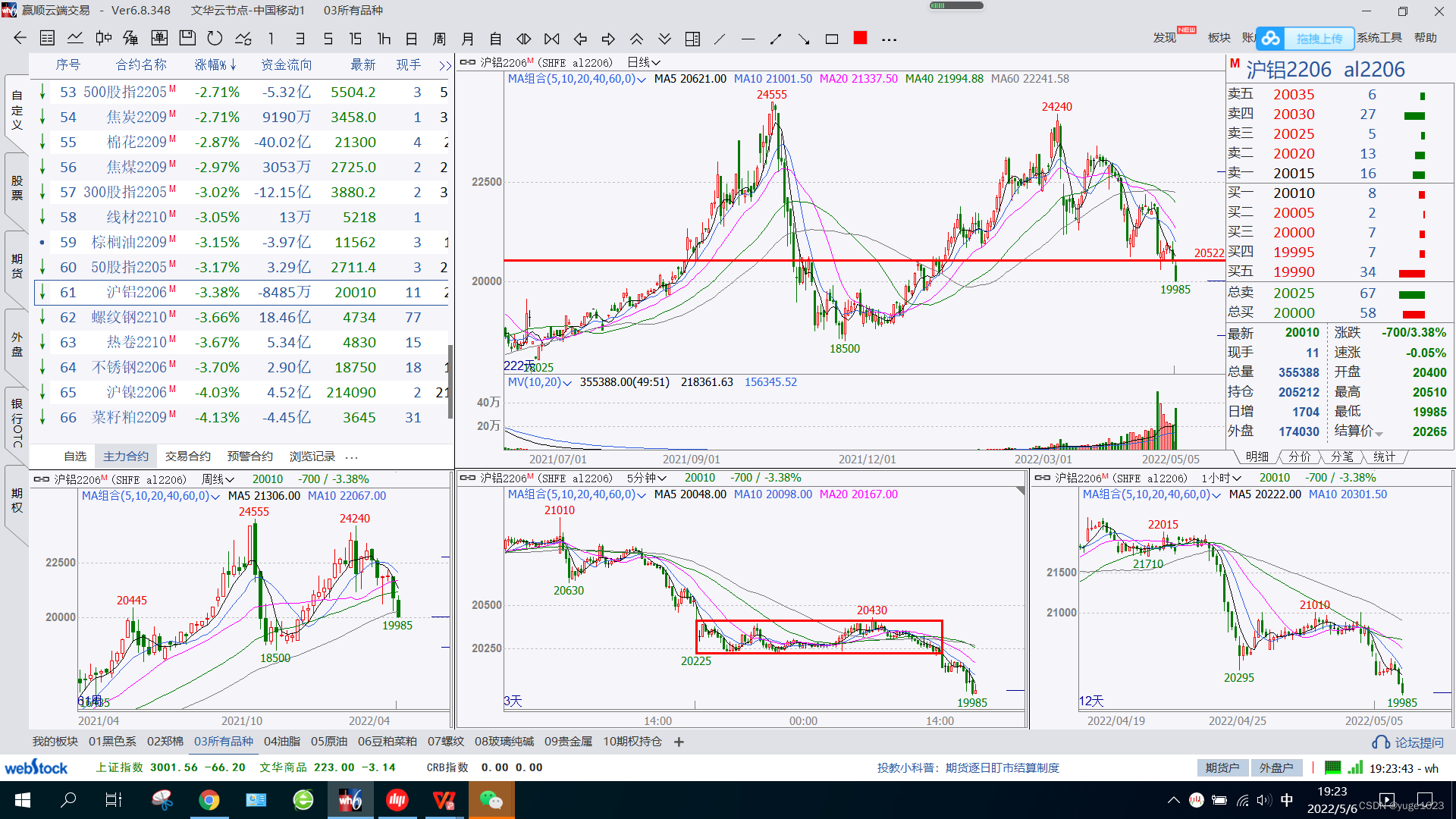
Task: Select the down-right arrow drawing tool
Action: (804, 38)
